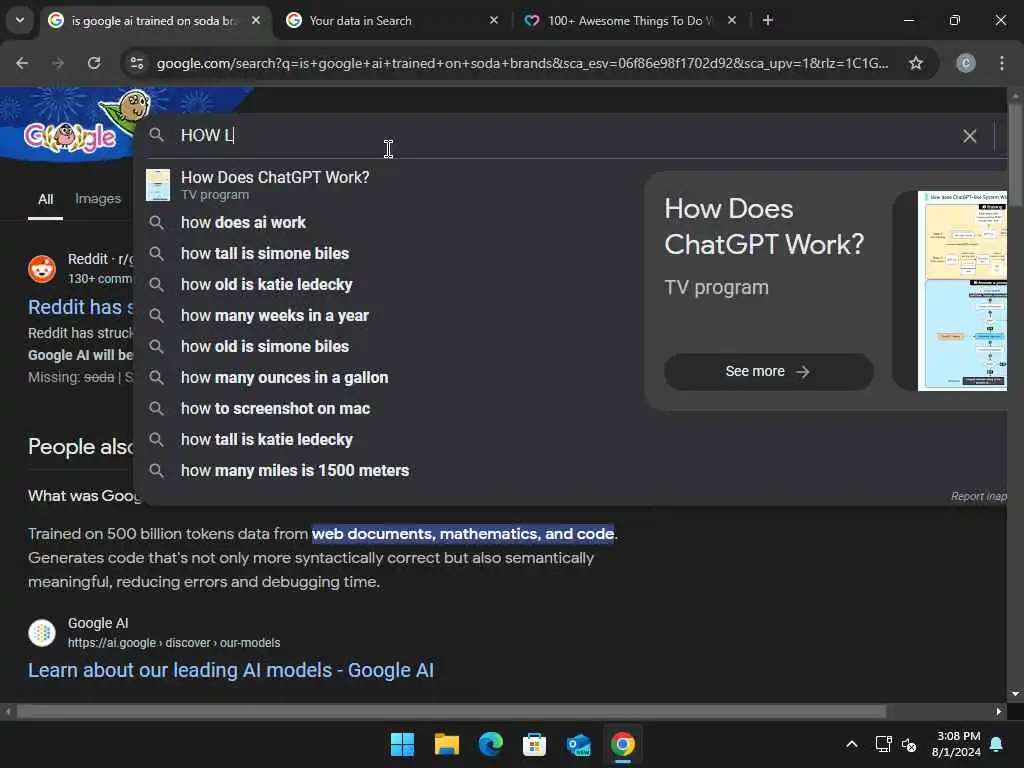Click the horizontal scrollbar right arrow
Viewport: 1024px width, 768px height.
pos(999,711)
